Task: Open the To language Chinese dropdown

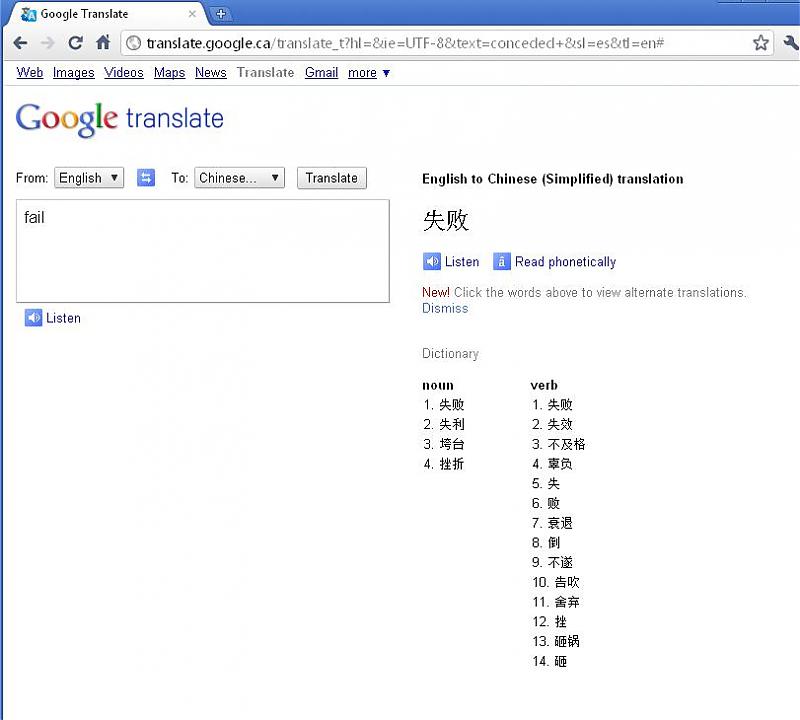Action: coord(239,178)
